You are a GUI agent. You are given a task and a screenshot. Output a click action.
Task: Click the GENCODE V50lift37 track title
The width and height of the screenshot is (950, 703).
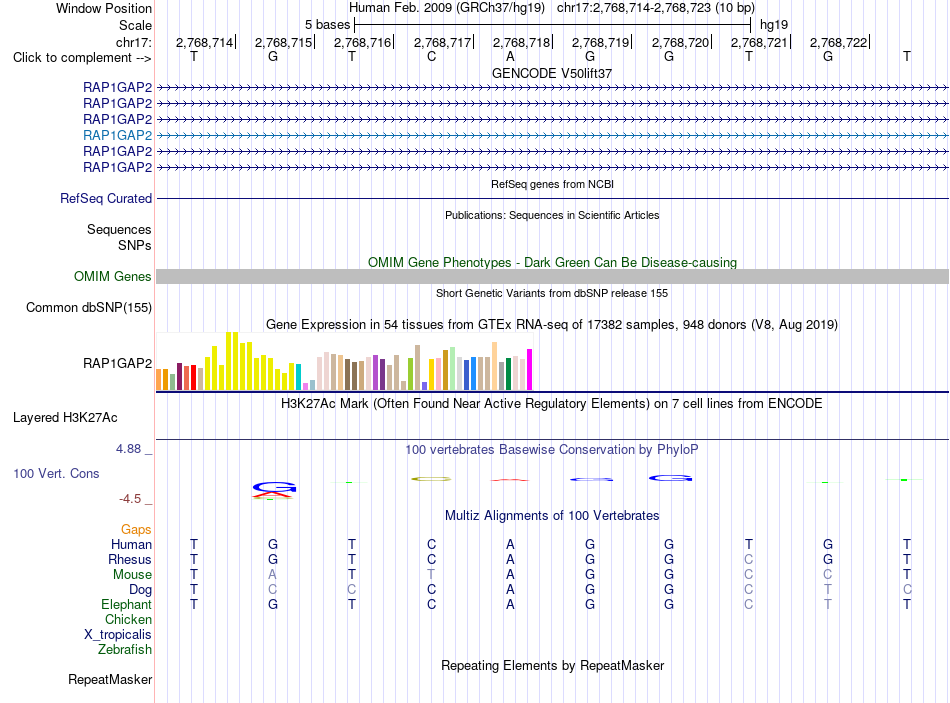[x=552, y=73]
